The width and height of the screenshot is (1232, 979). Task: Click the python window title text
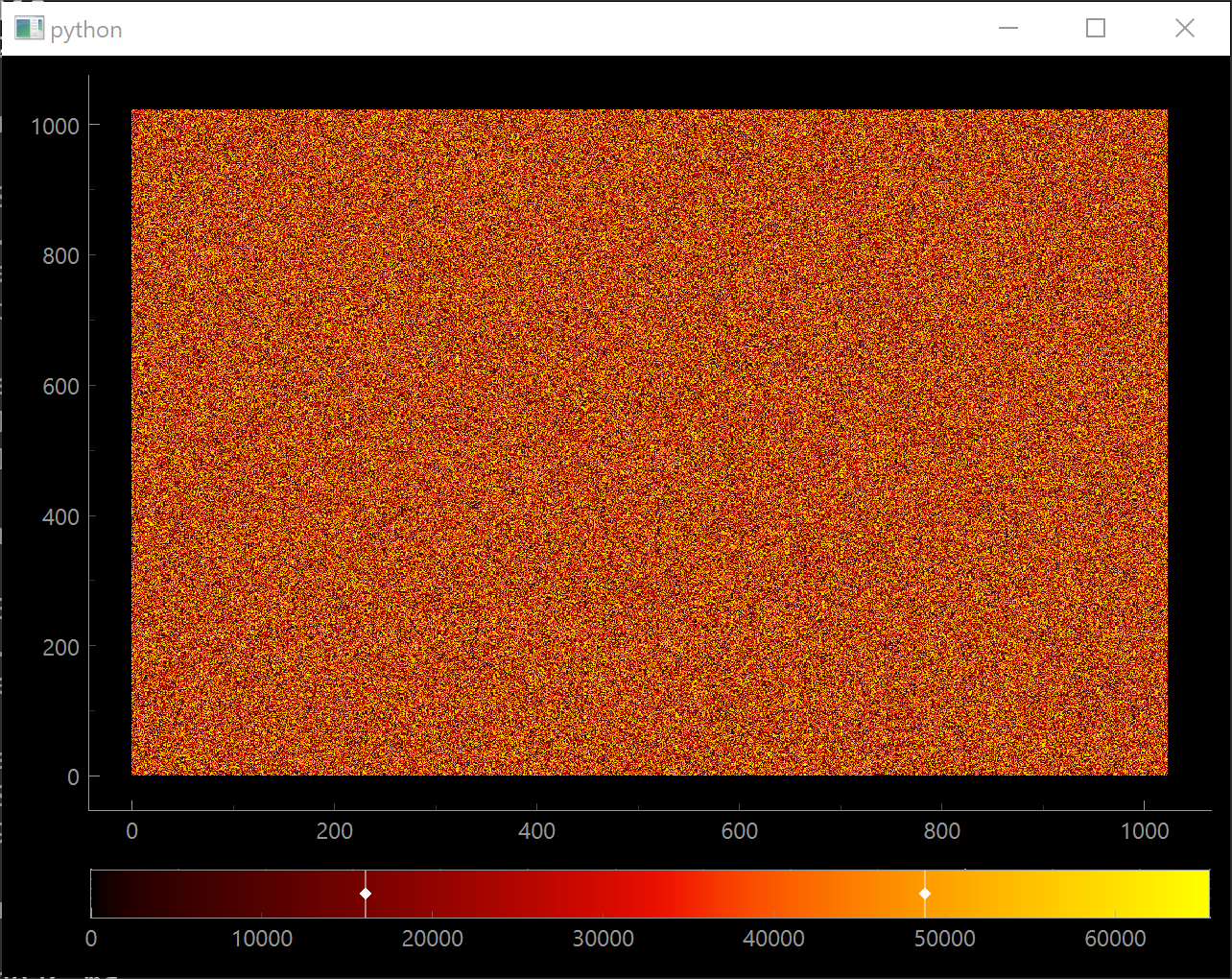84,29
